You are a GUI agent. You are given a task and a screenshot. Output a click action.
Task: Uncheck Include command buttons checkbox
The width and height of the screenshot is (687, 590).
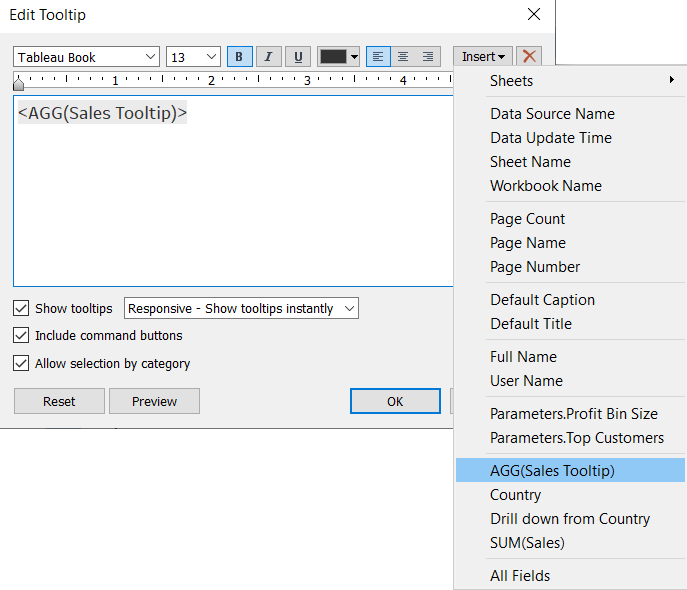coord(21,336)
